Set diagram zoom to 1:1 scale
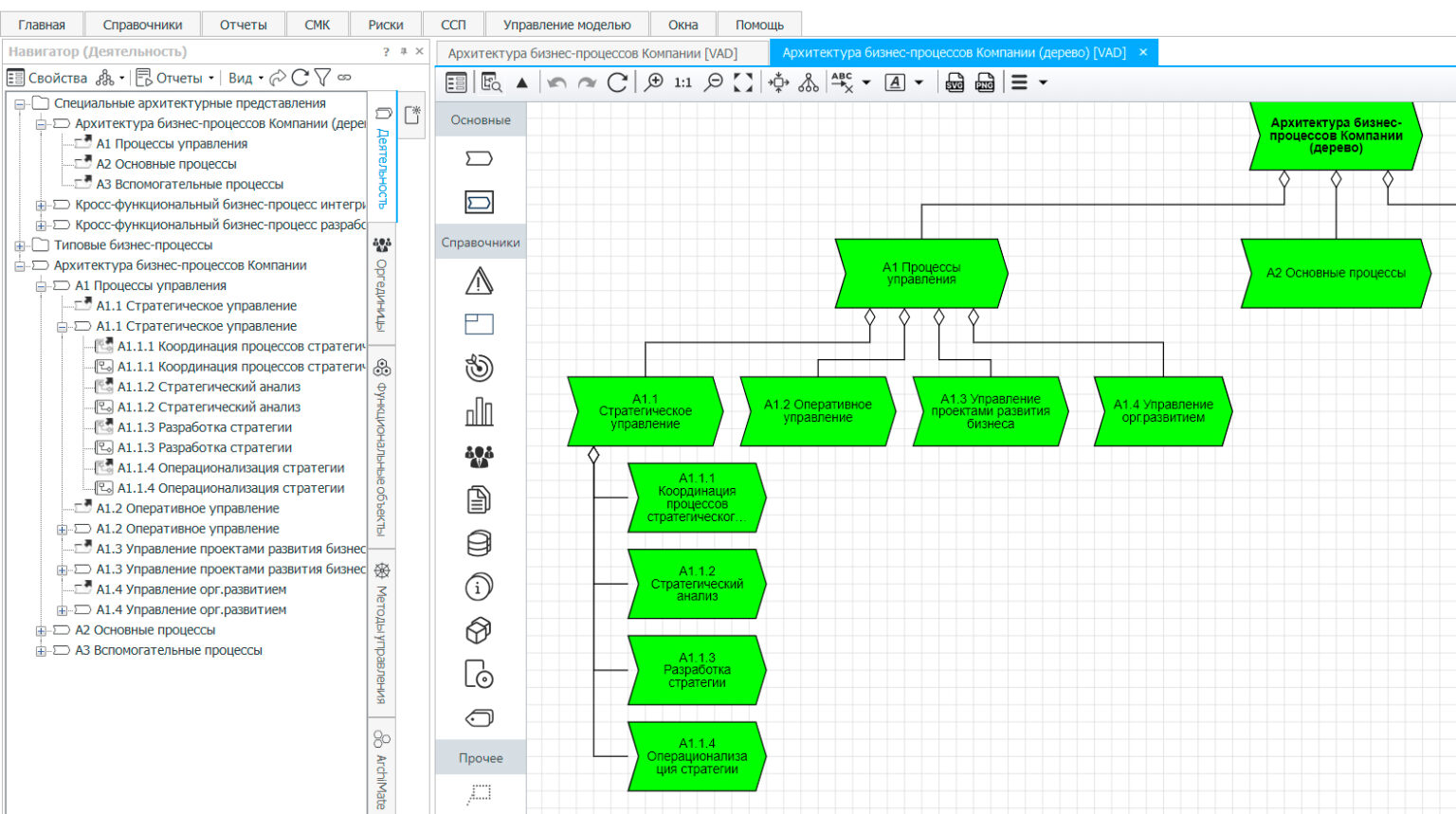 click(x=682, y=82)
